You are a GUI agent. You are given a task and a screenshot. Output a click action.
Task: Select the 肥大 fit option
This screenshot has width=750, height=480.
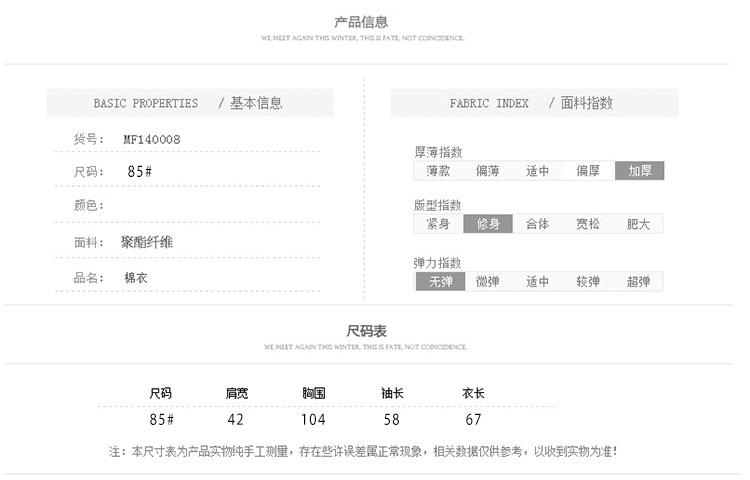(x=638, y=224)
